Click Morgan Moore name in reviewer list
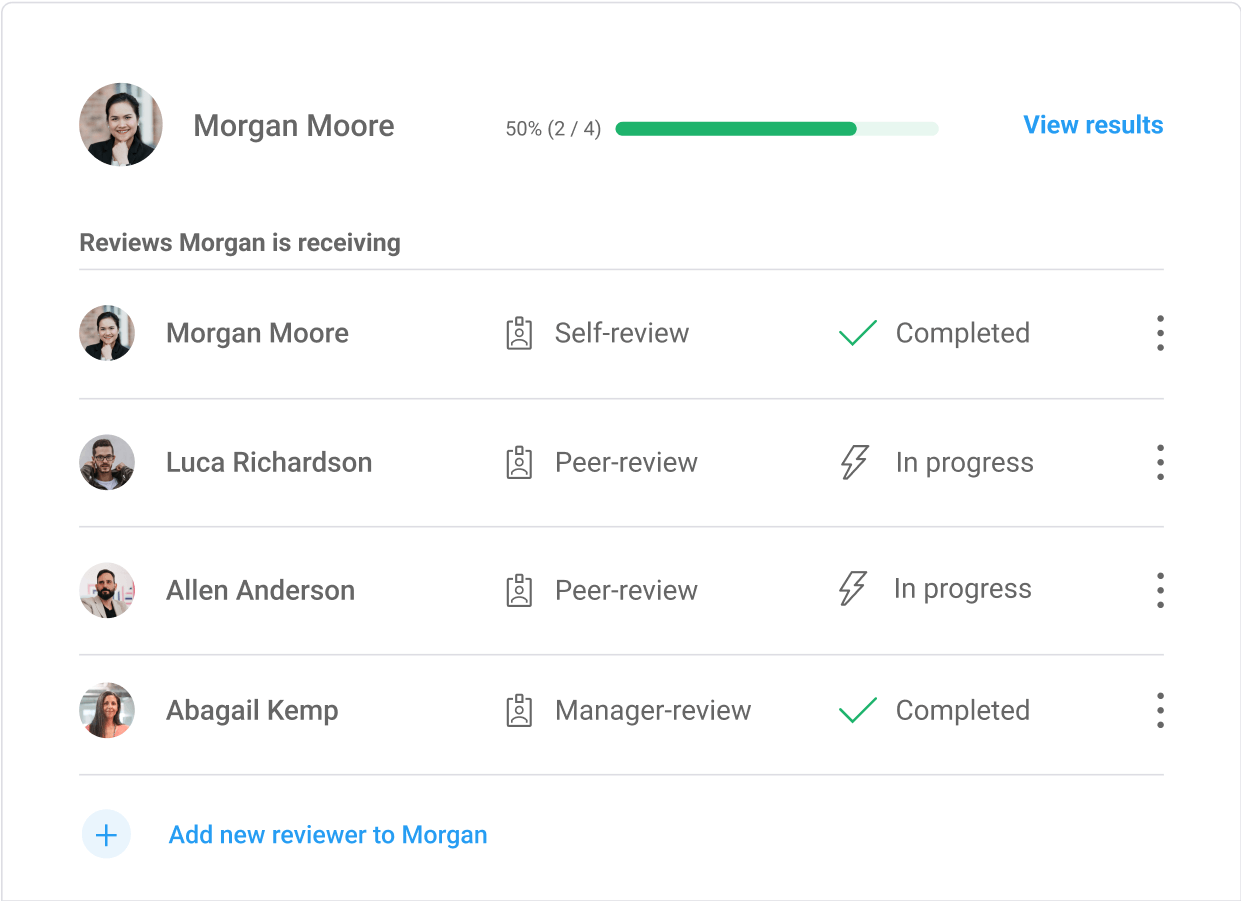The height and width of the screenshot is (901, 1241). [257, 333]
